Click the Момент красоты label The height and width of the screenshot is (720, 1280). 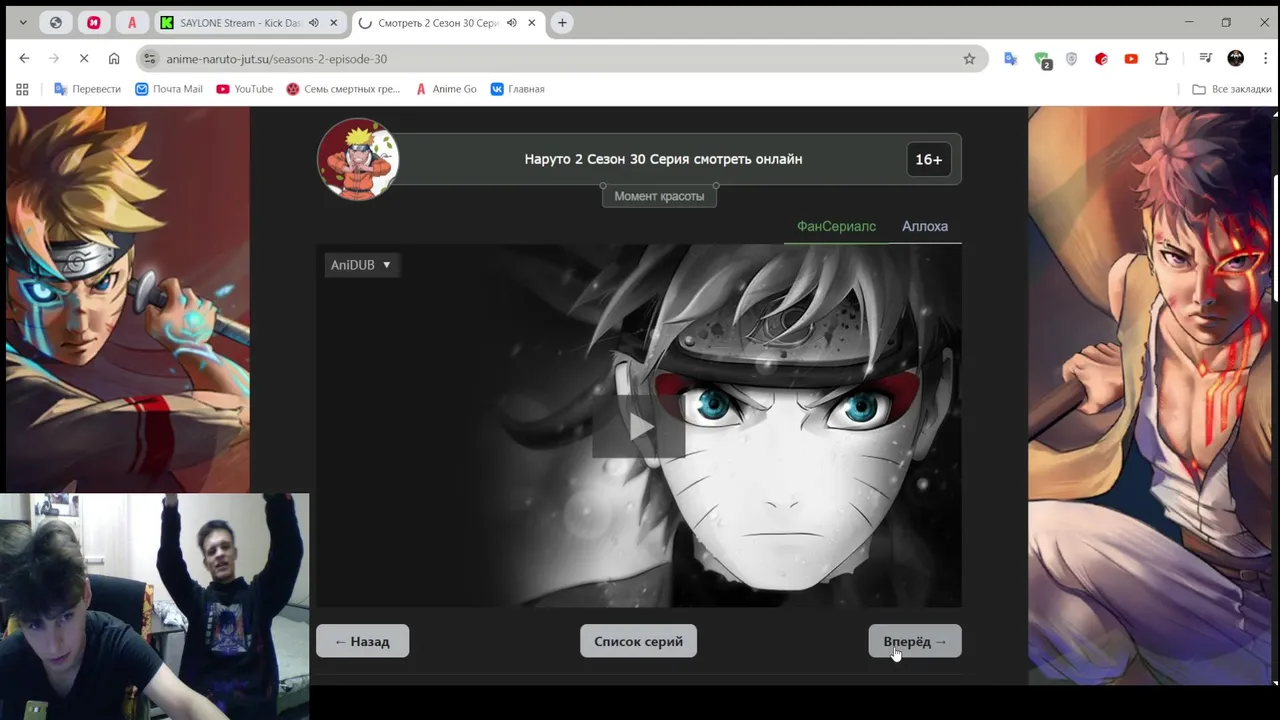(x=659, y=196)
